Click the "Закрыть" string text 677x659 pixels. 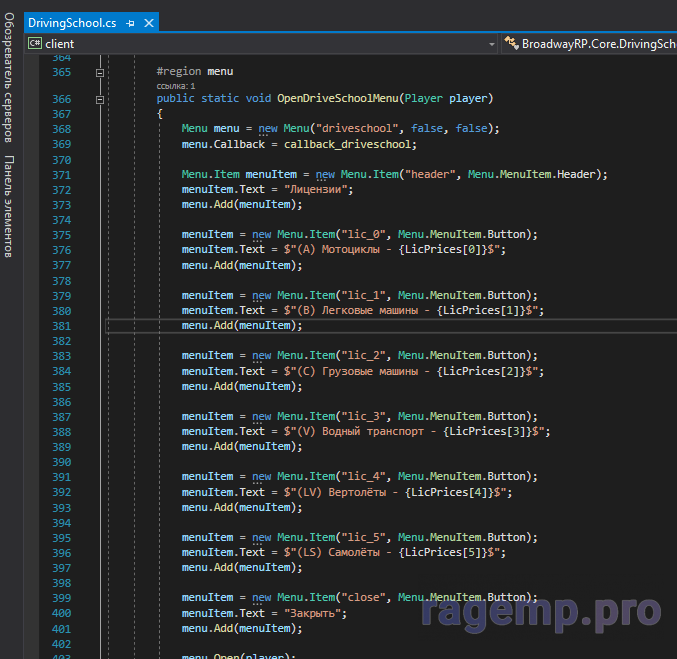(315, 613)
